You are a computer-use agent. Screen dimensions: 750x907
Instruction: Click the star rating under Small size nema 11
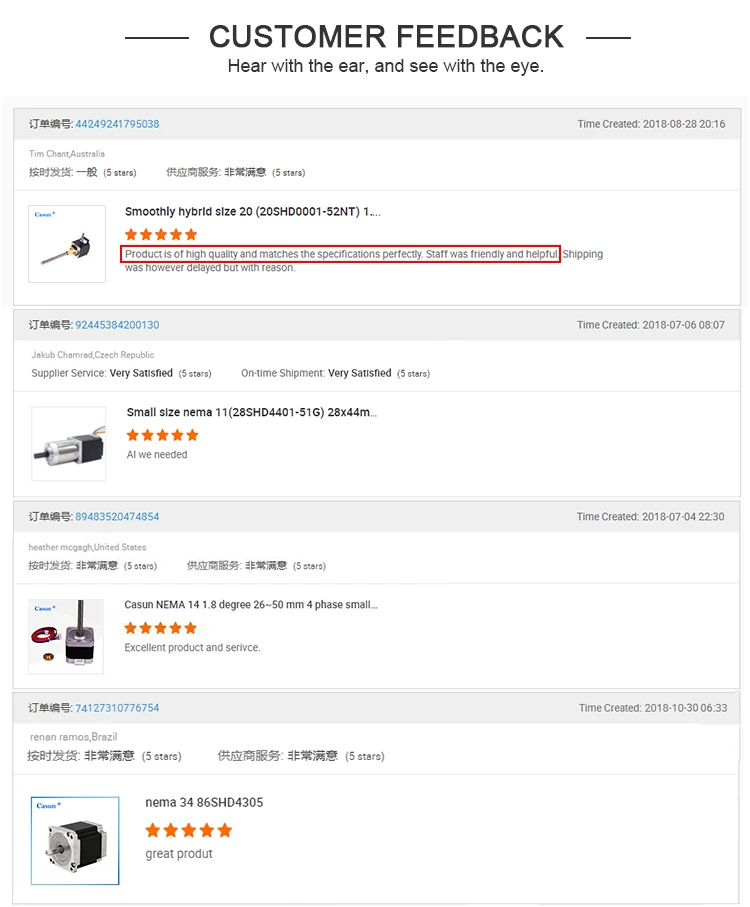pyautogui.click(x=162, y=435)
